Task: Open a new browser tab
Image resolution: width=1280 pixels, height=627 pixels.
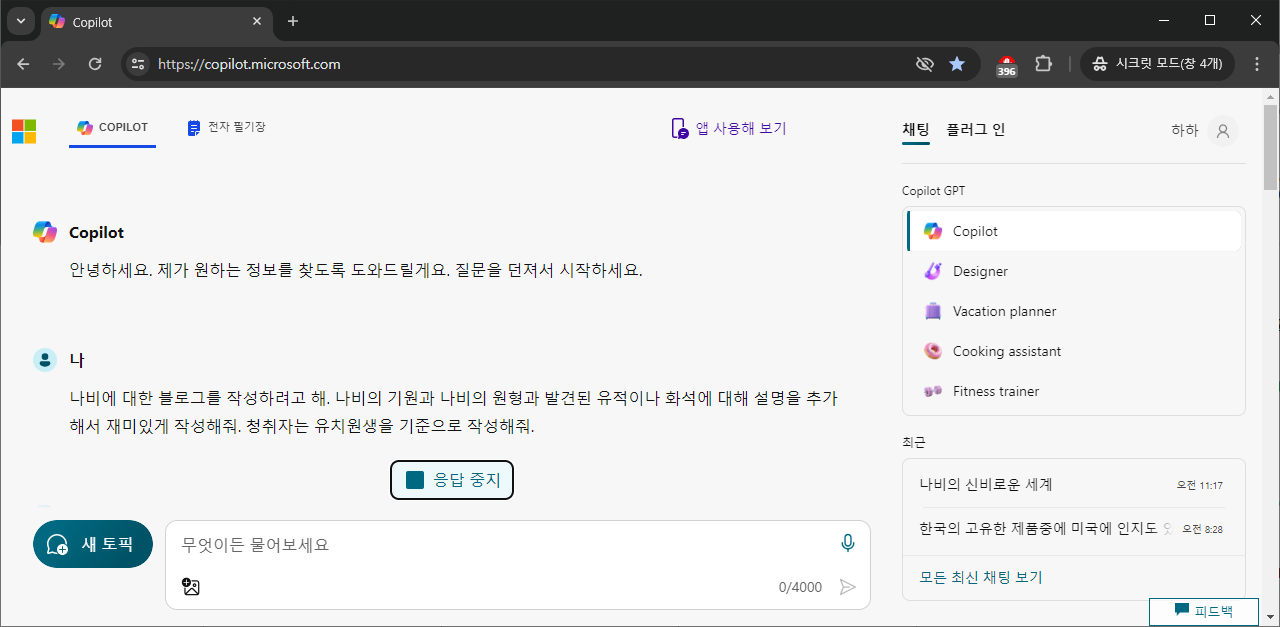Action: point(293,21)
